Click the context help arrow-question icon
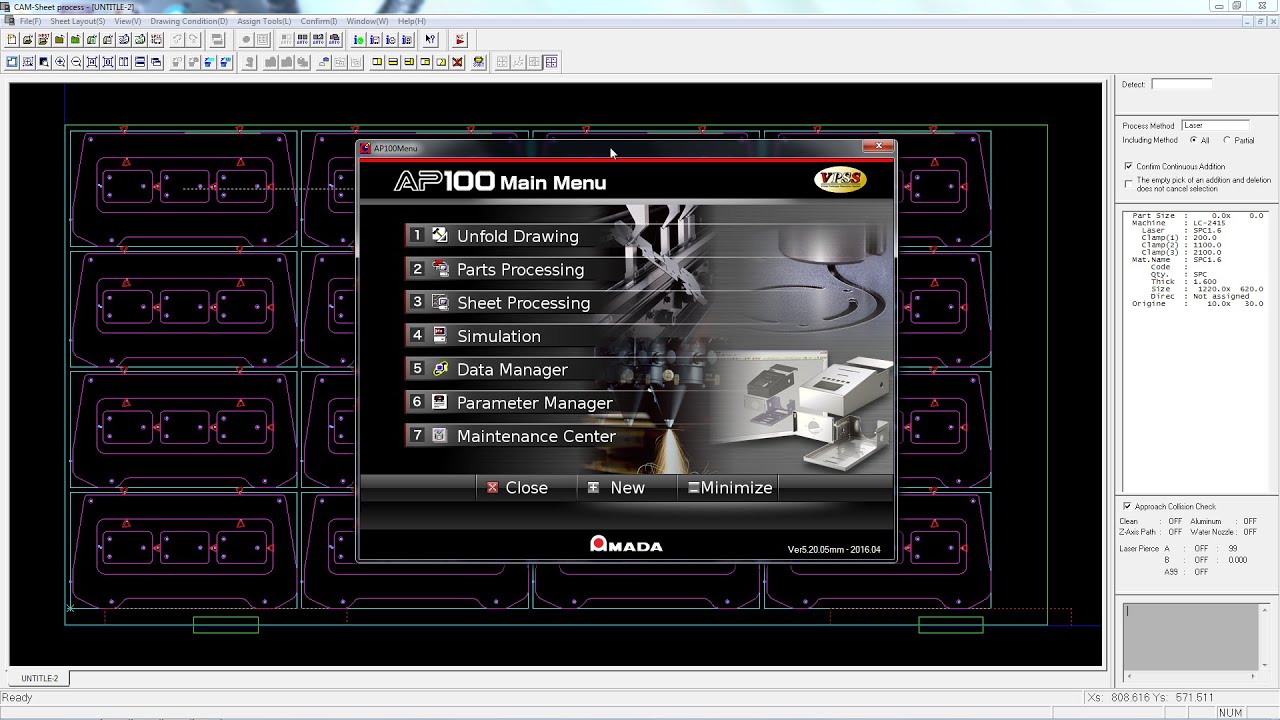 (430, 40)
